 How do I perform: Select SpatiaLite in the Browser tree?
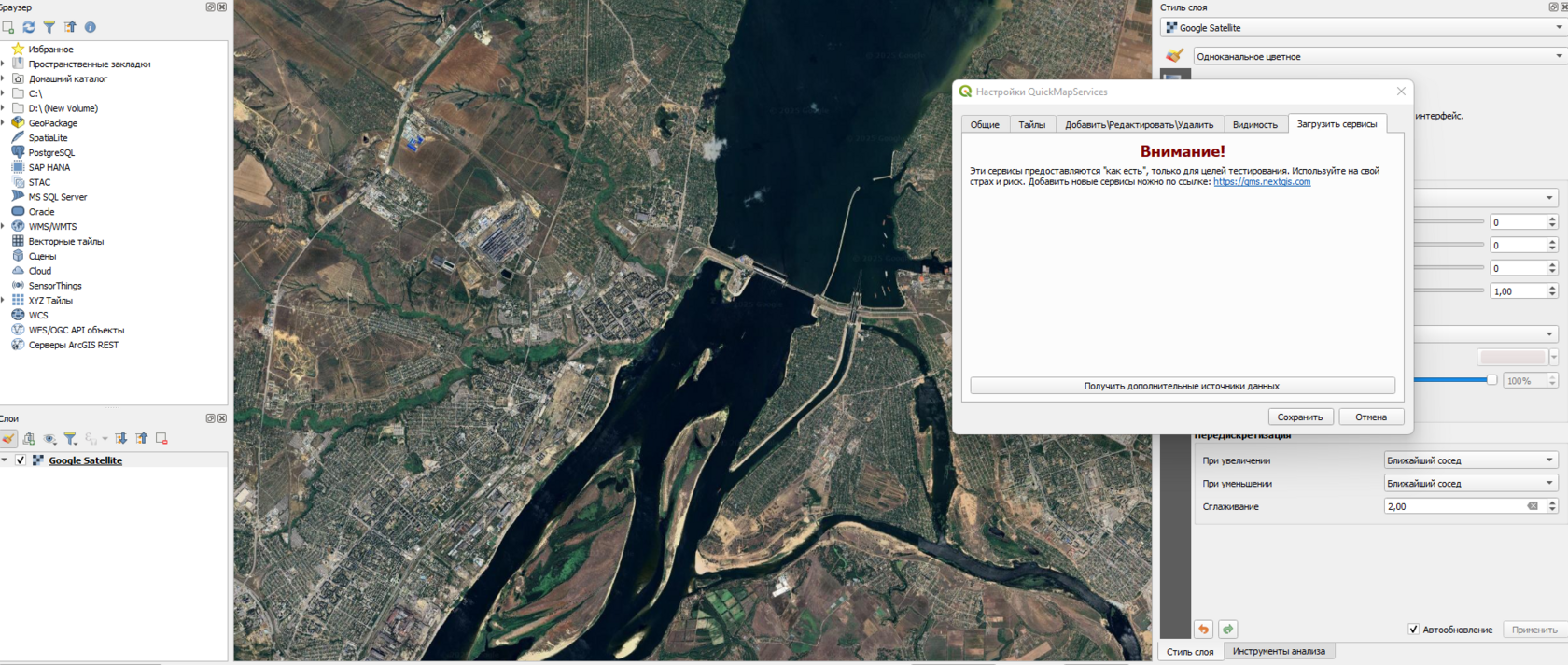pyautogui.click(x=48, y=137)
